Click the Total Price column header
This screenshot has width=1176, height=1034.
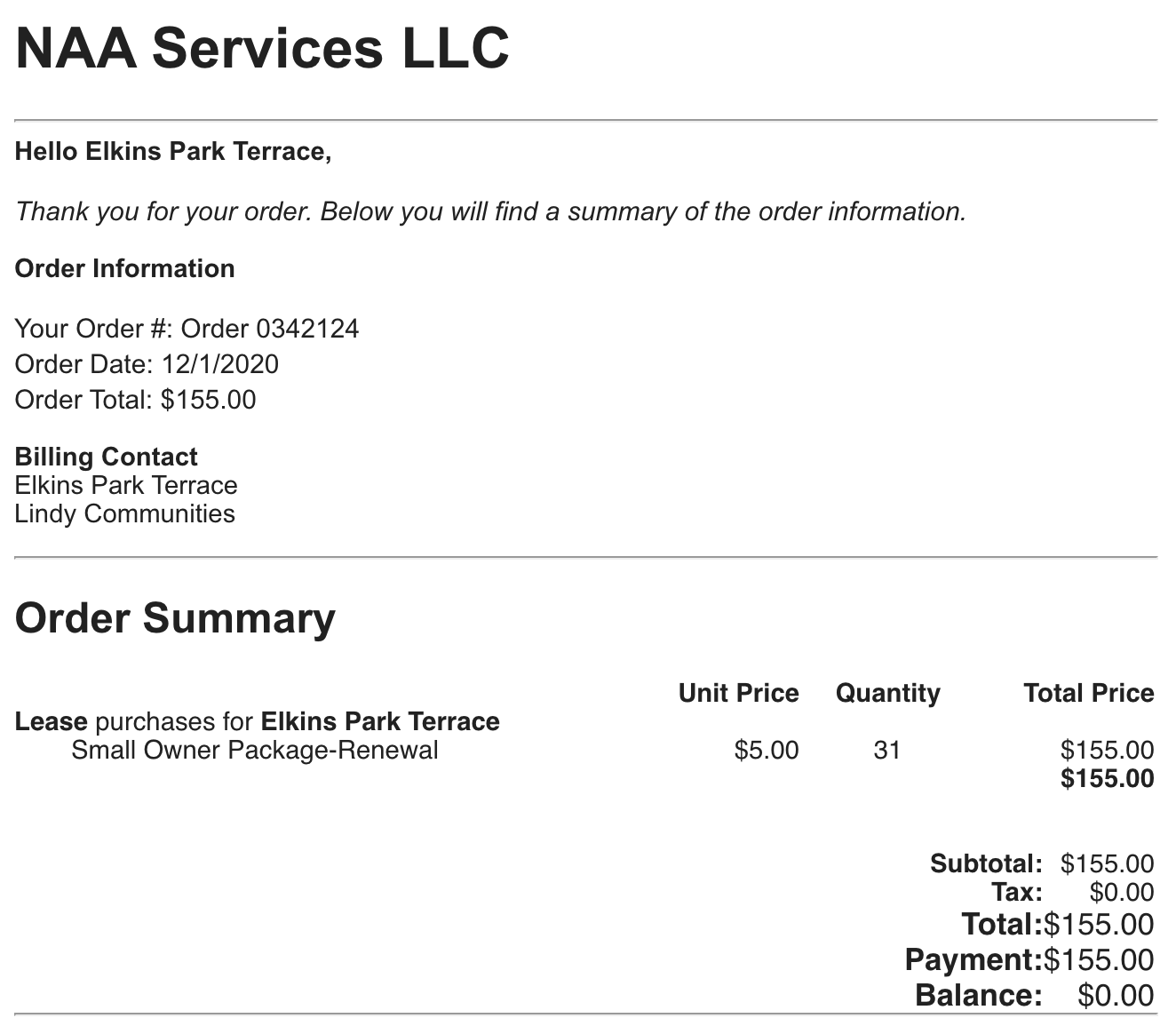[1088, 693]
